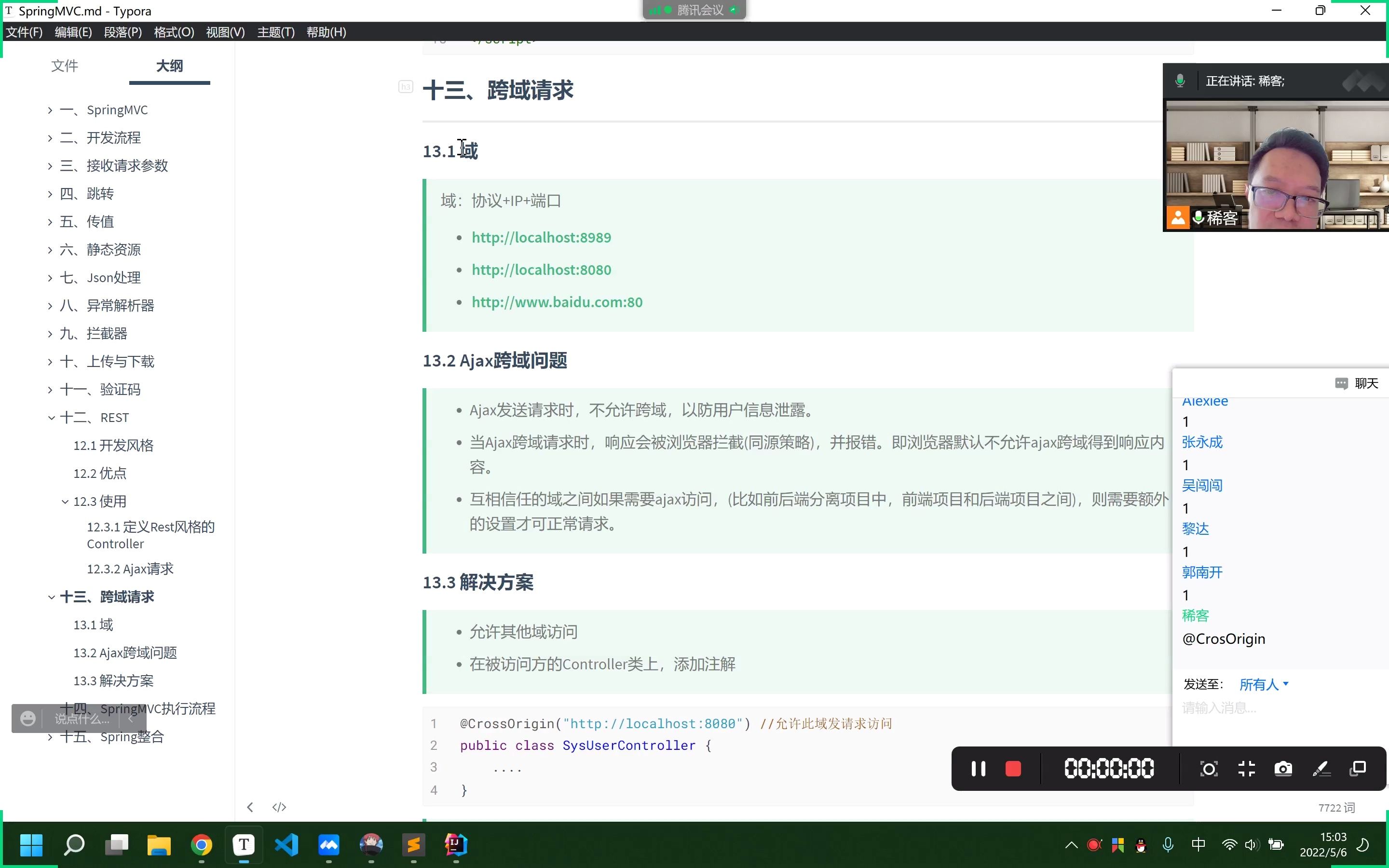The image size is (1389, 868).
Task: Open the 视图(V) menu
Action: (226, 32)
